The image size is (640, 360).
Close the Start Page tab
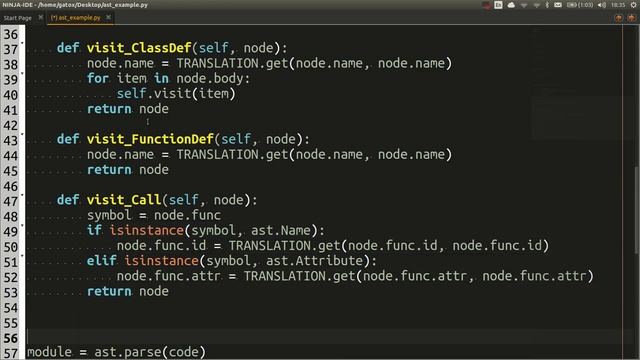coord(40,17)
